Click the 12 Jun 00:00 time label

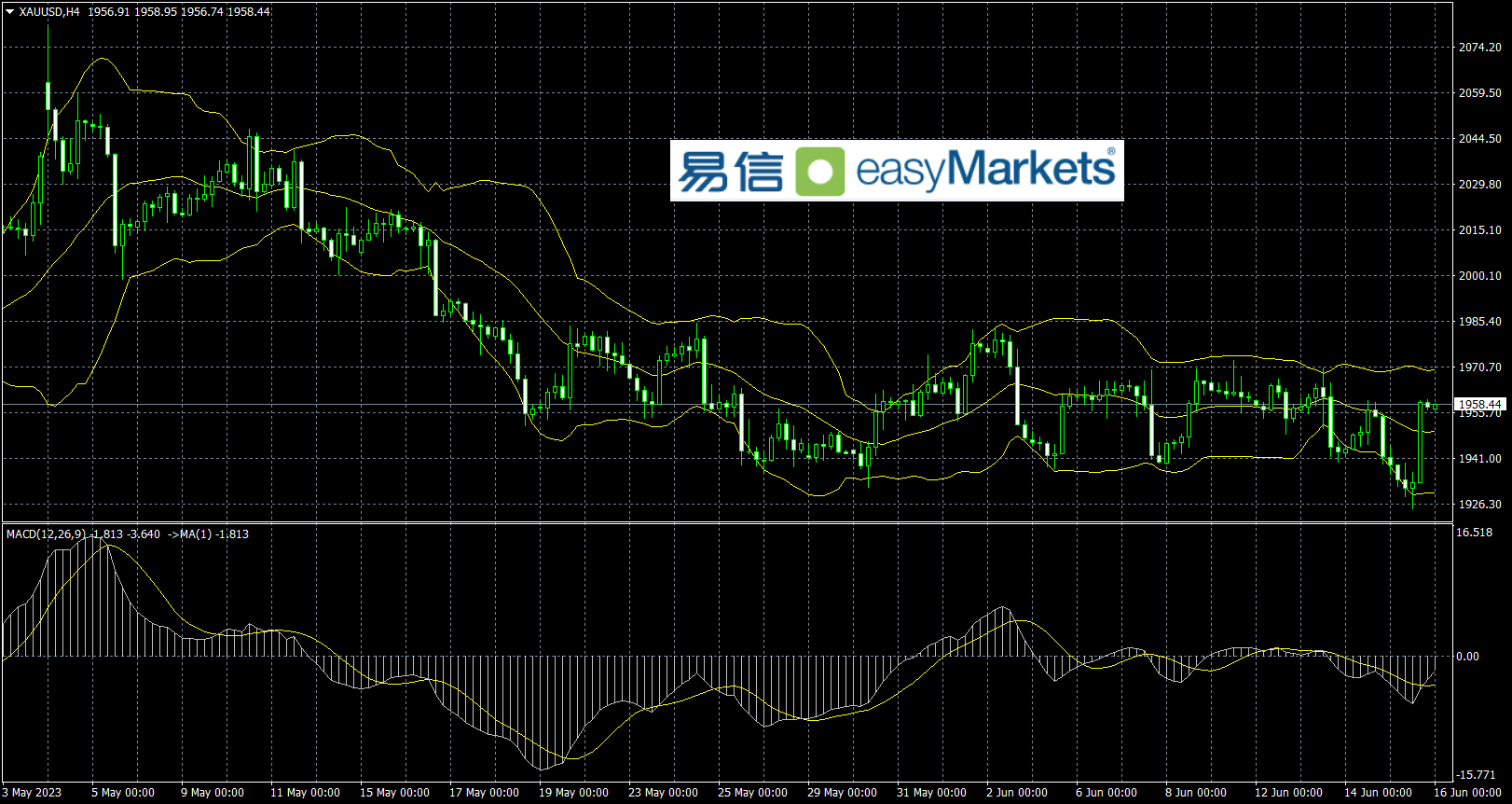(1288, 793)
